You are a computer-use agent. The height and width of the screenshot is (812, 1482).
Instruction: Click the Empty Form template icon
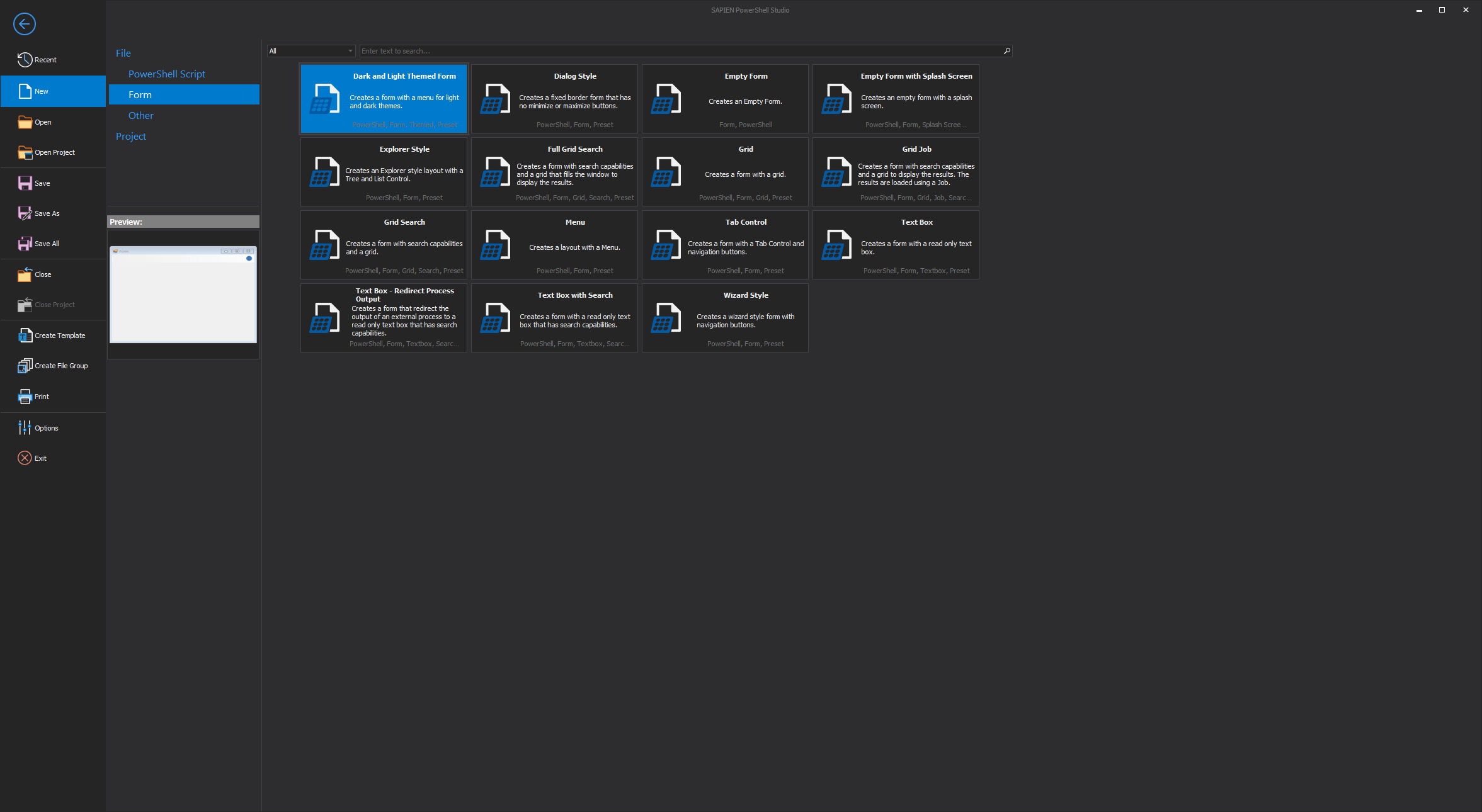(666, 99)
